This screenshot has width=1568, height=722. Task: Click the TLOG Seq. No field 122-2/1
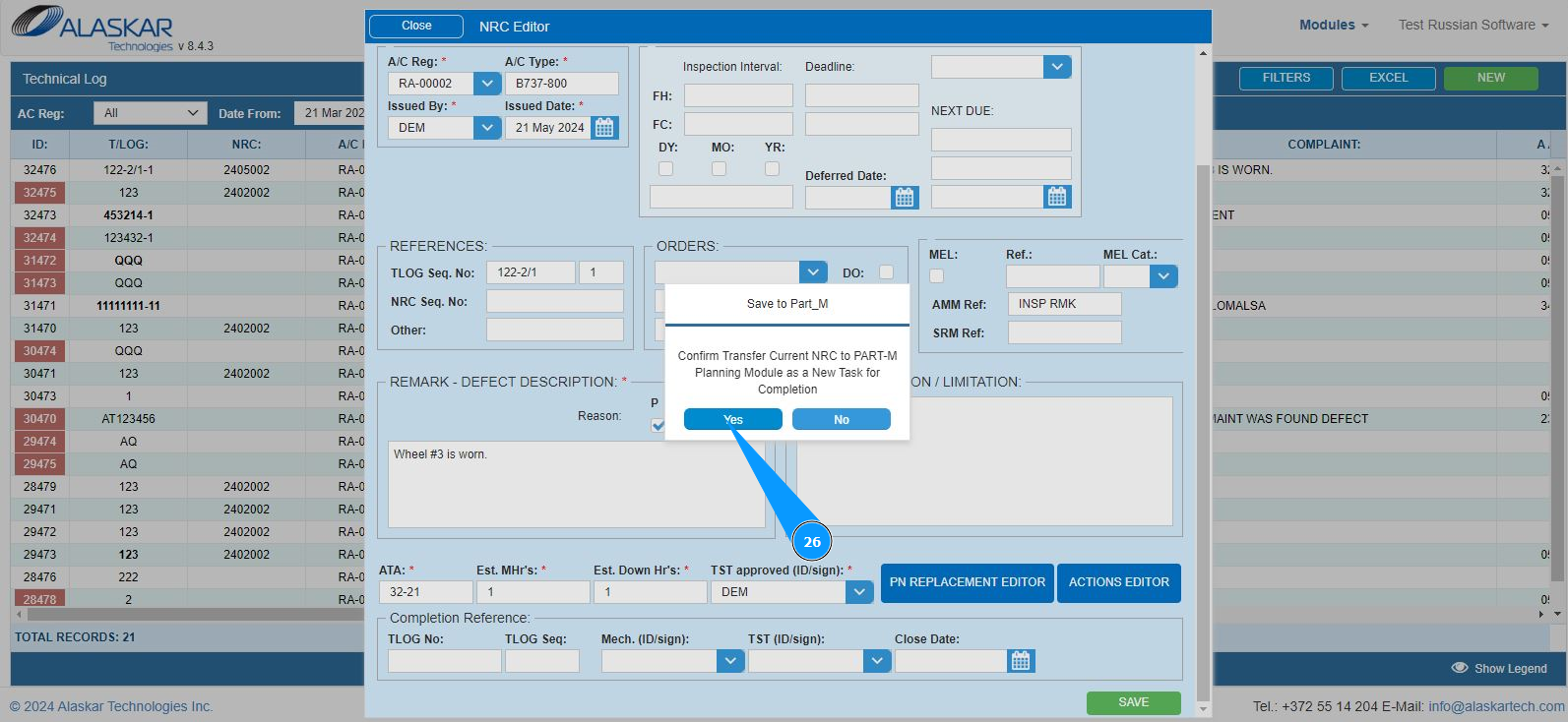pyautogui.click(x=531, y=272)
